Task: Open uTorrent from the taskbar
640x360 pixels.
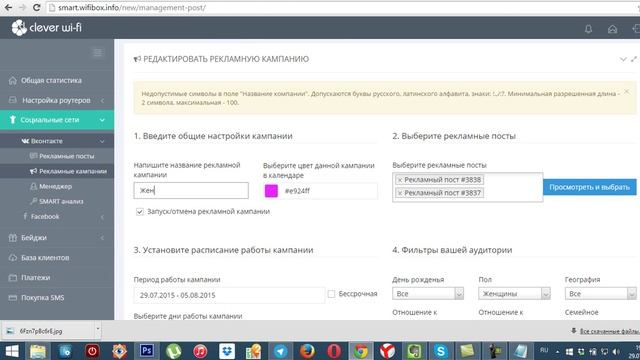Action: pos(173,351)
